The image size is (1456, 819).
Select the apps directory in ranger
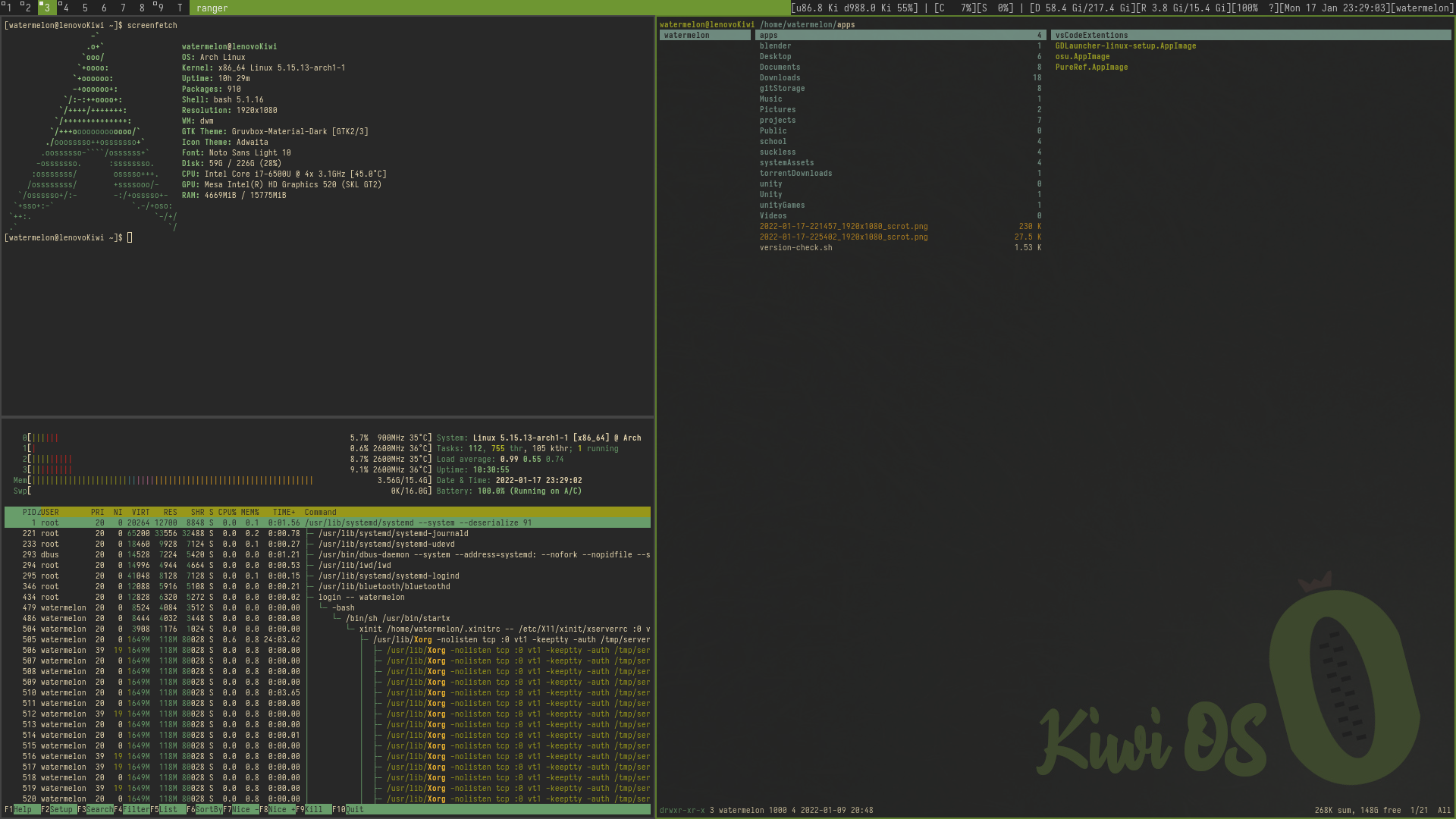tap(900, 36)
